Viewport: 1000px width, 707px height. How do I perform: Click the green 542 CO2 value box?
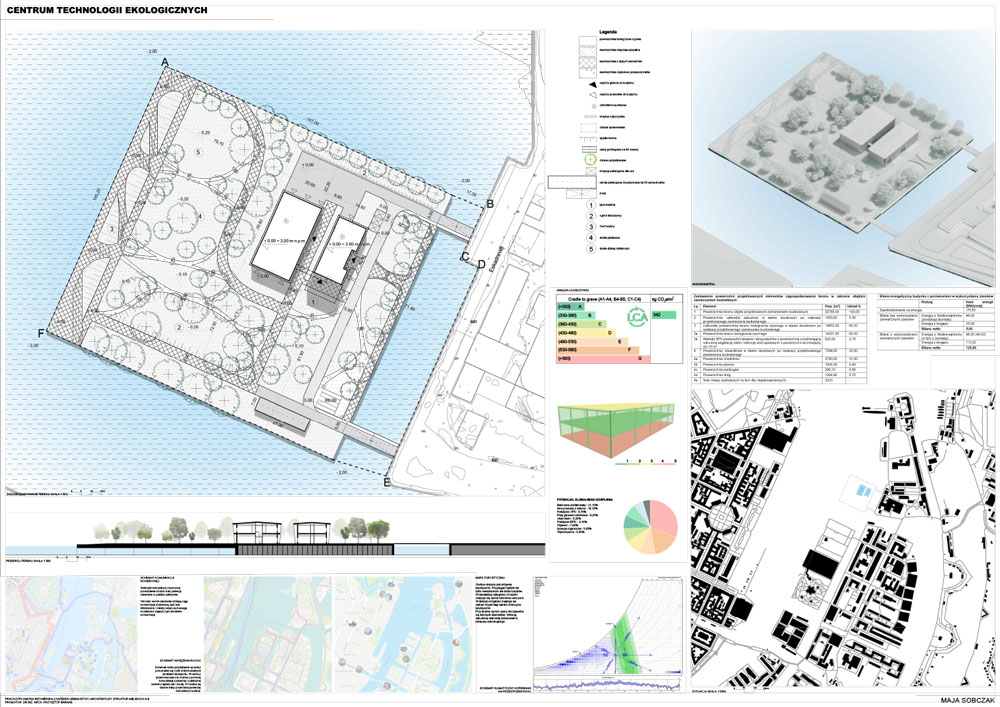coord(663,314)
